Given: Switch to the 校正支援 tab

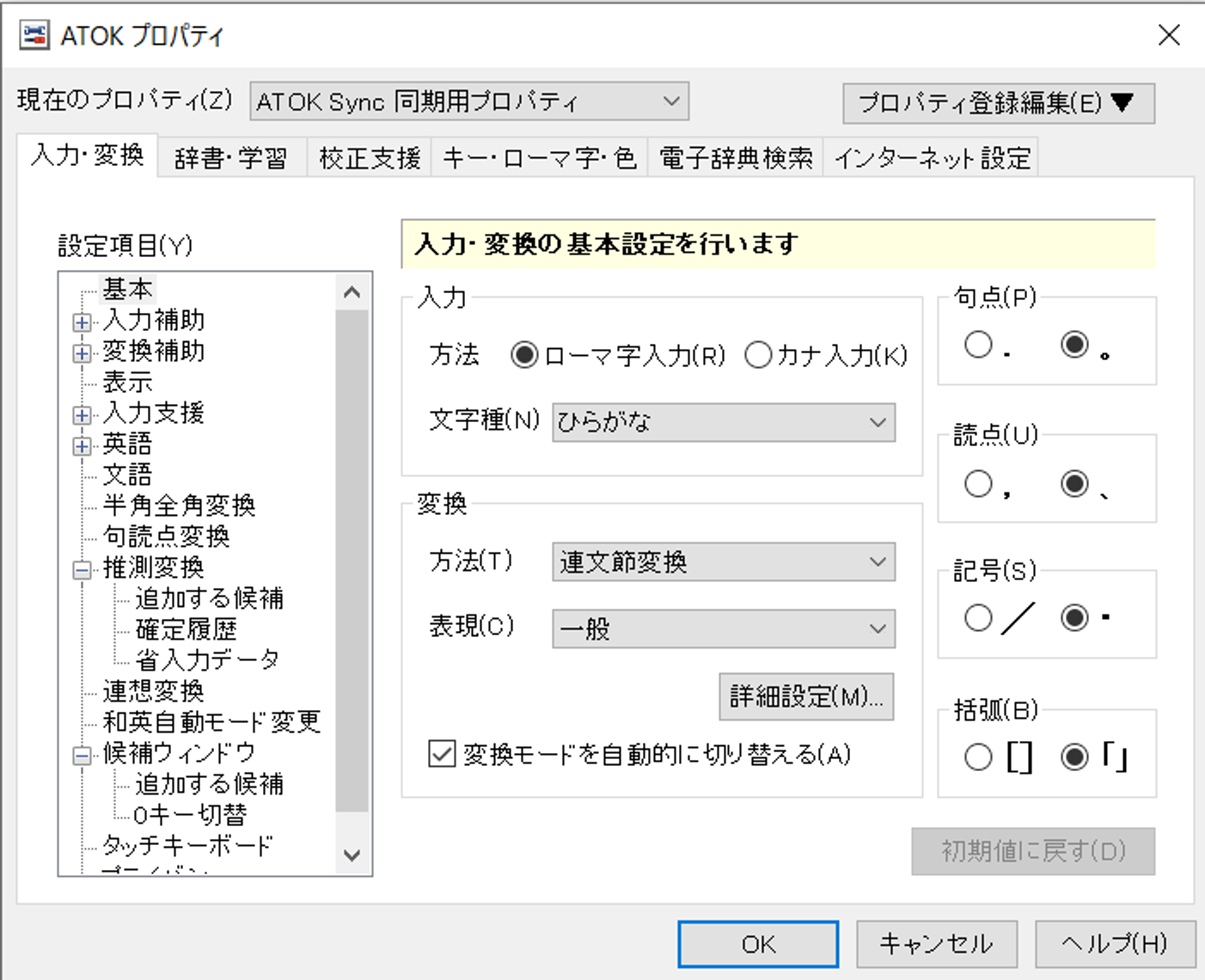Looking at the screenshot, I should [370, 158].
